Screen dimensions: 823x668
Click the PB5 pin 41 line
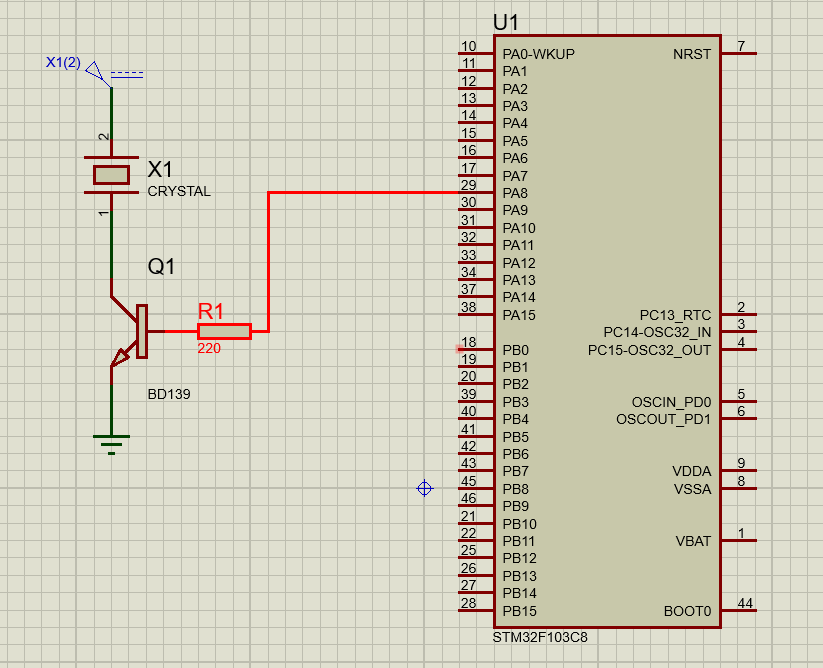pyautogui.click(x=477, y=436)
